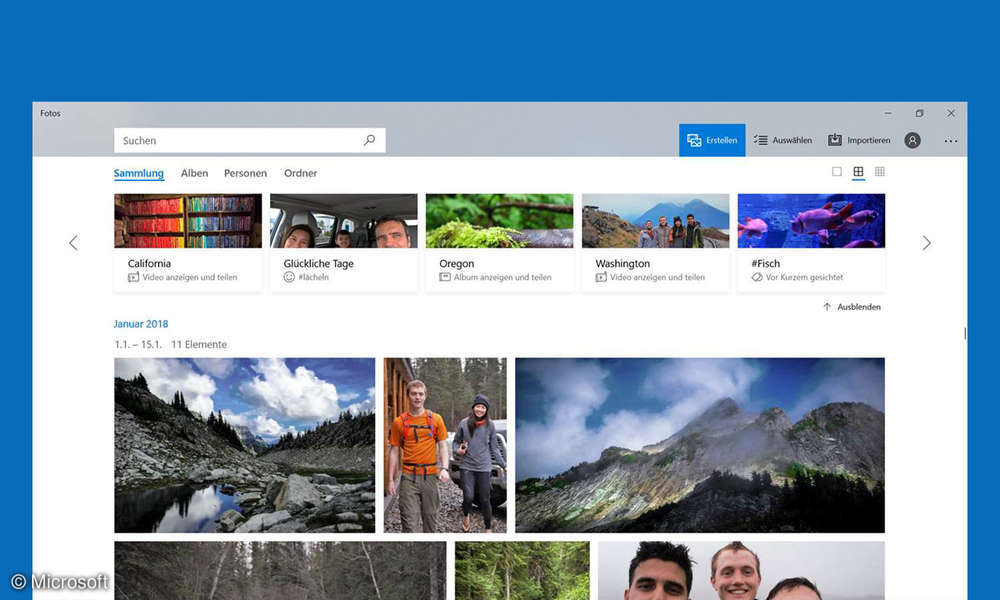1000x600 pixels.
Task: Enable the medium grid view
Action: click(858, 172)
